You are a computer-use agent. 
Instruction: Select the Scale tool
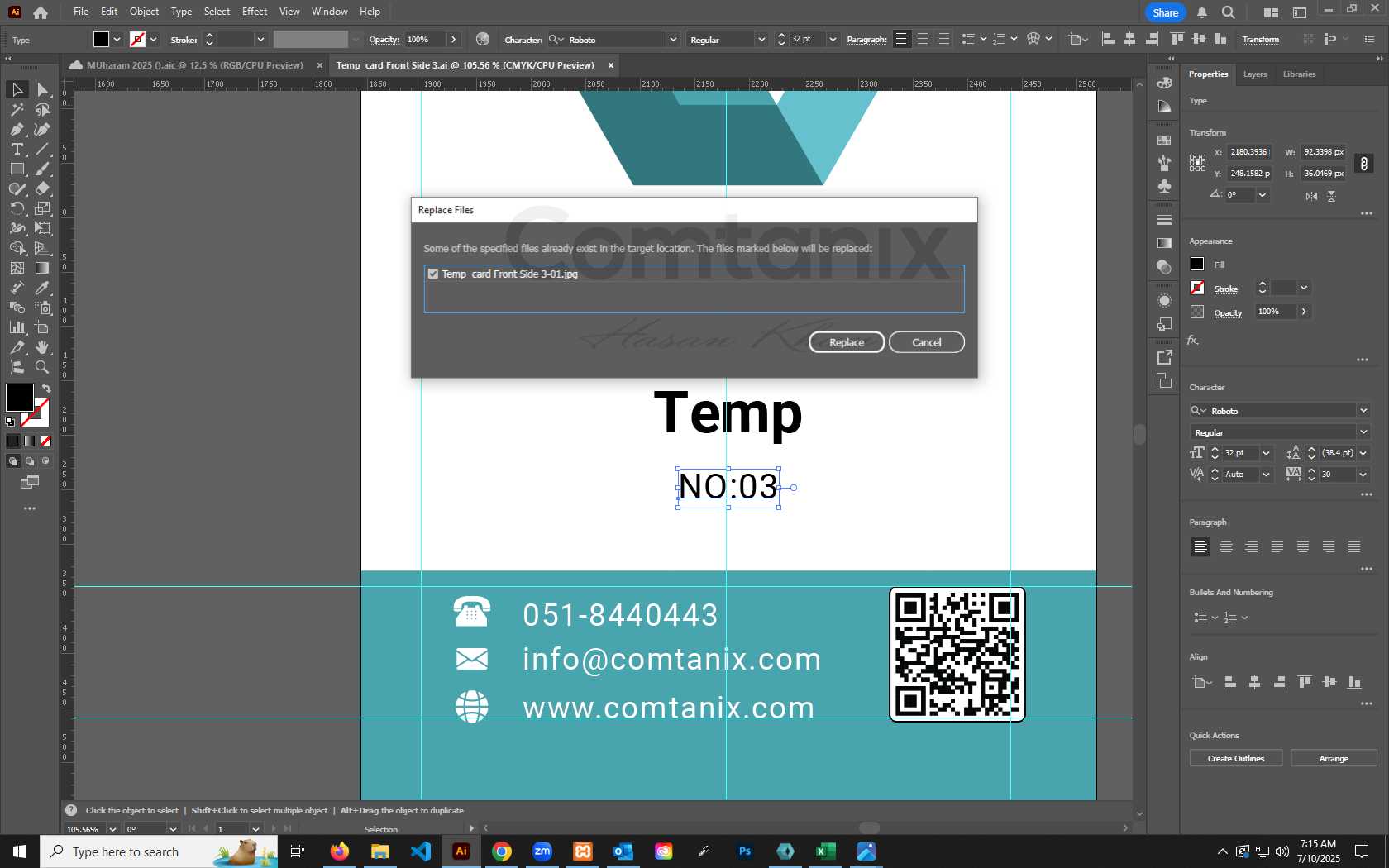42,208
